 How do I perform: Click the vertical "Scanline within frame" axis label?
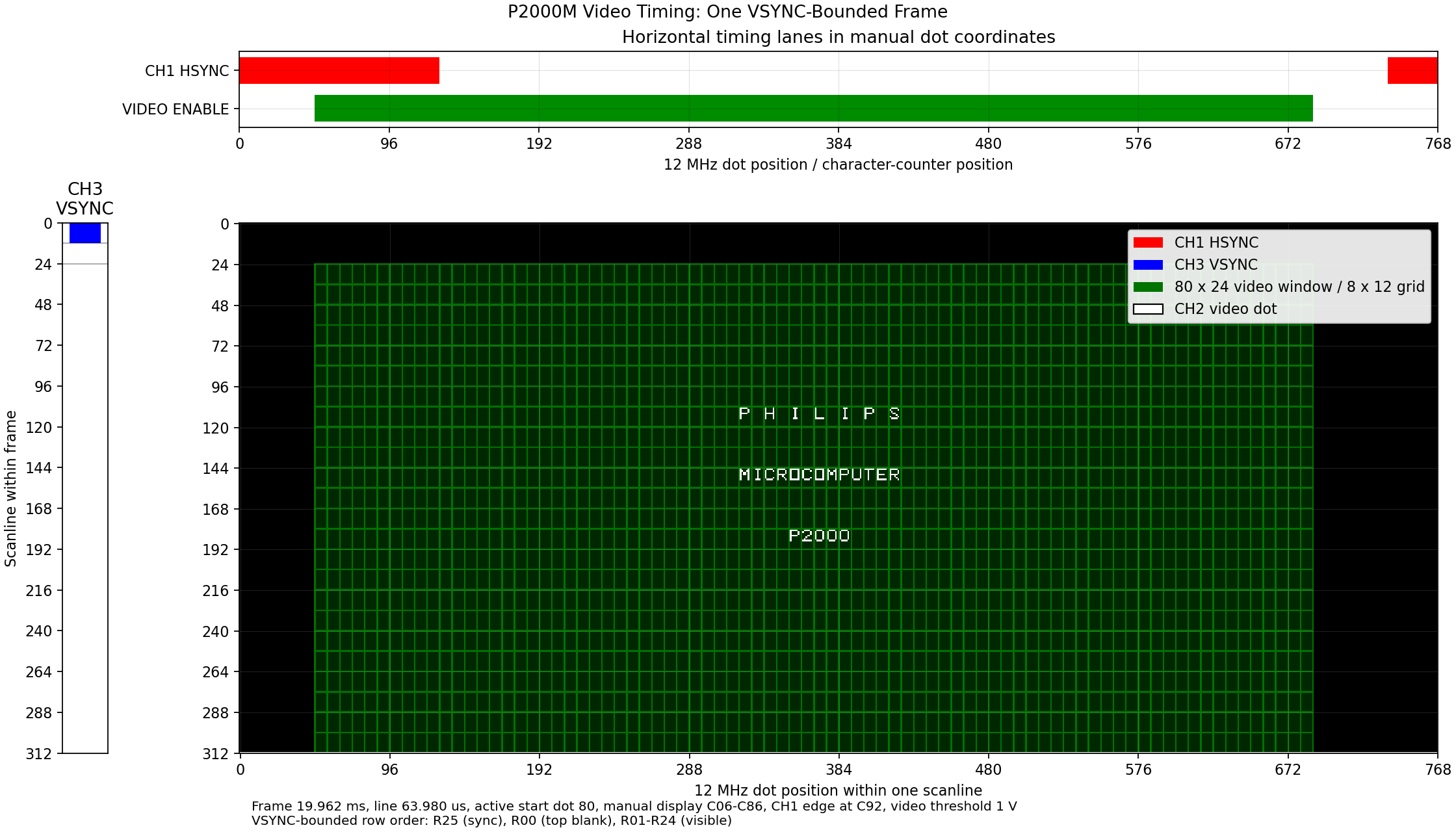click(11, 488)
